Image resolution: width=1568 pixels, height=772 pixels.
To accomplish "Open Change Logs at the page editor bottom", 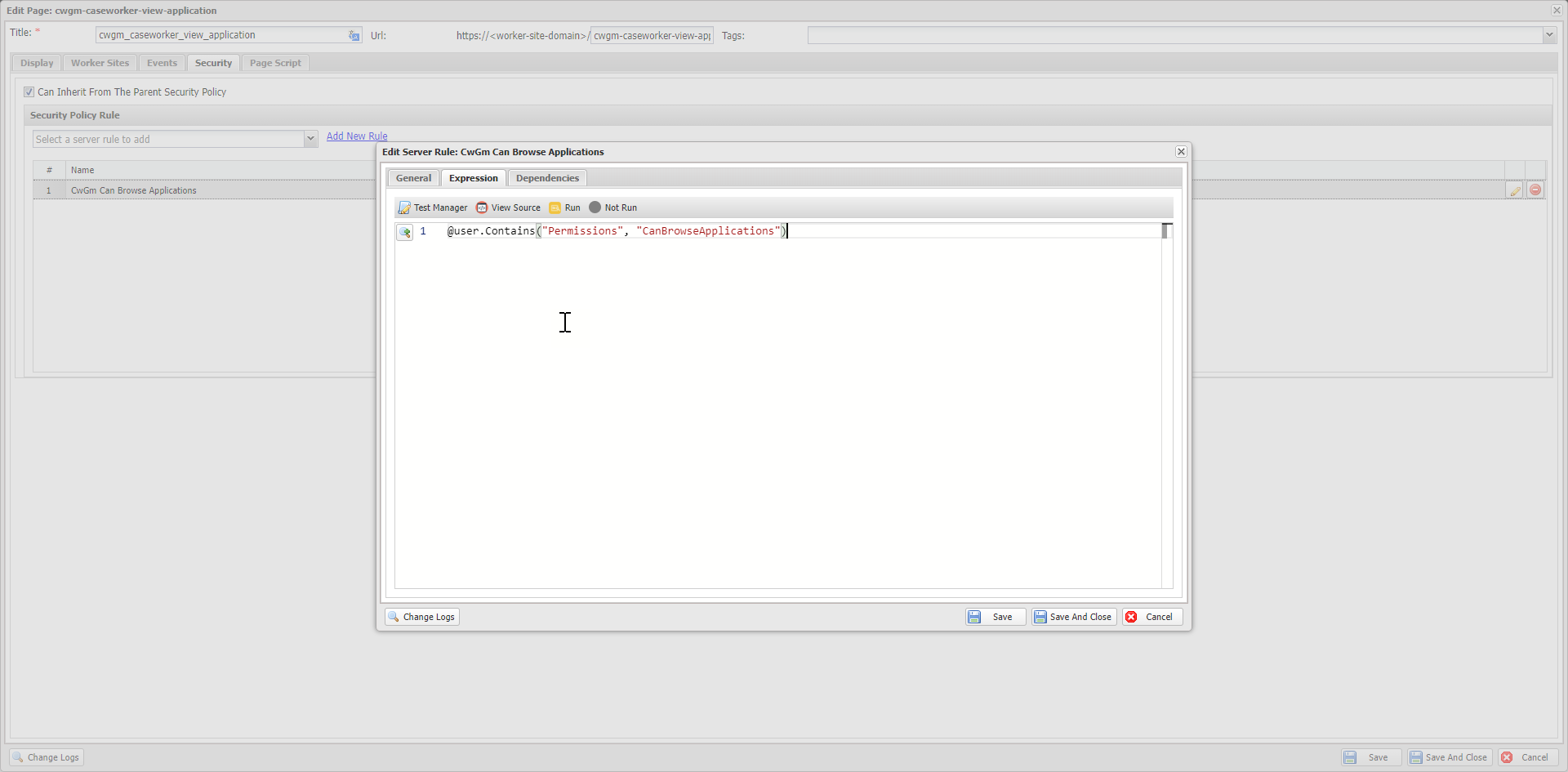I will click(47, 757).
